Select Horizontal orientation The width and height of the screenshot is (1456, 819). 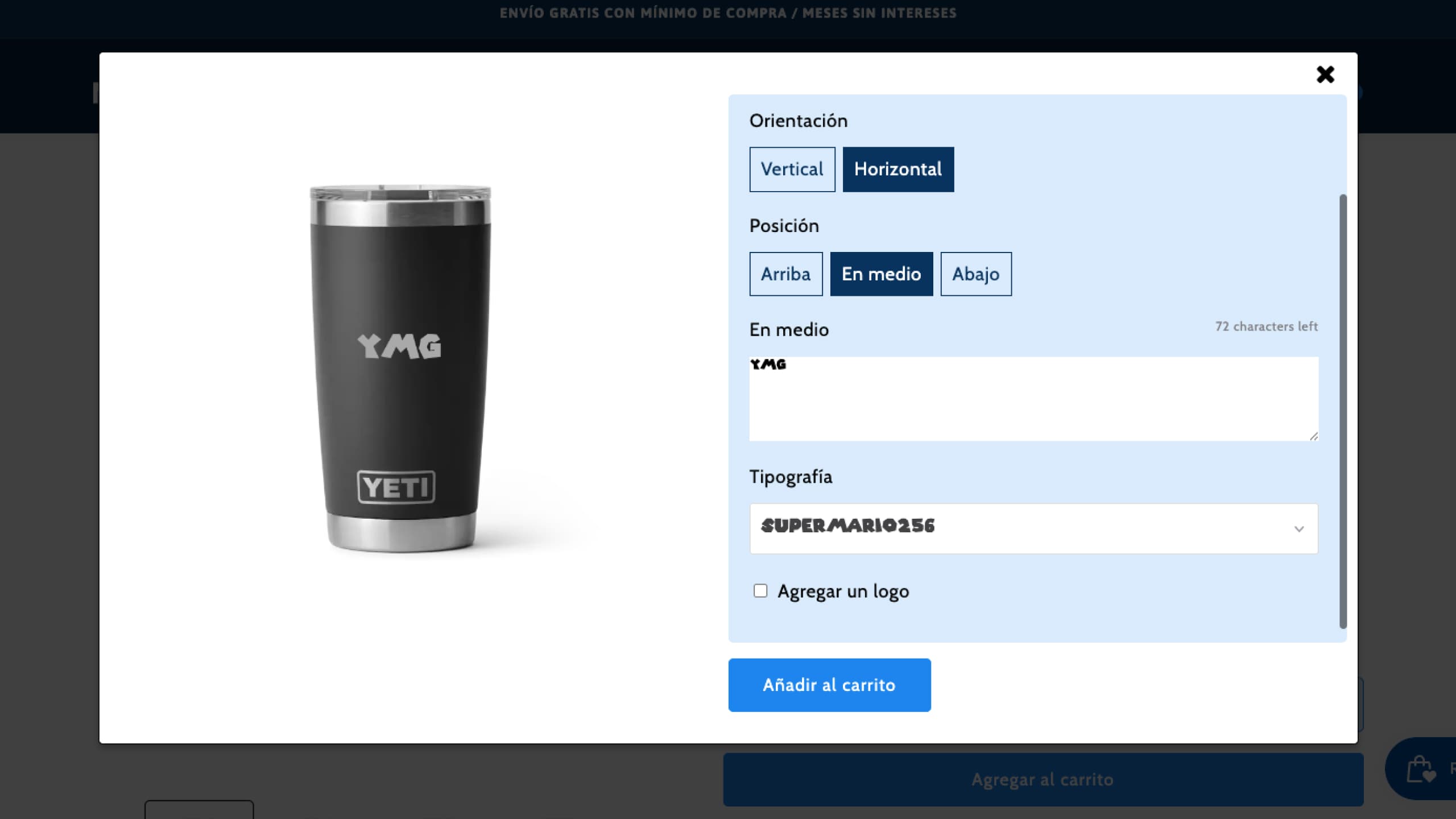(x=898, y=169)
